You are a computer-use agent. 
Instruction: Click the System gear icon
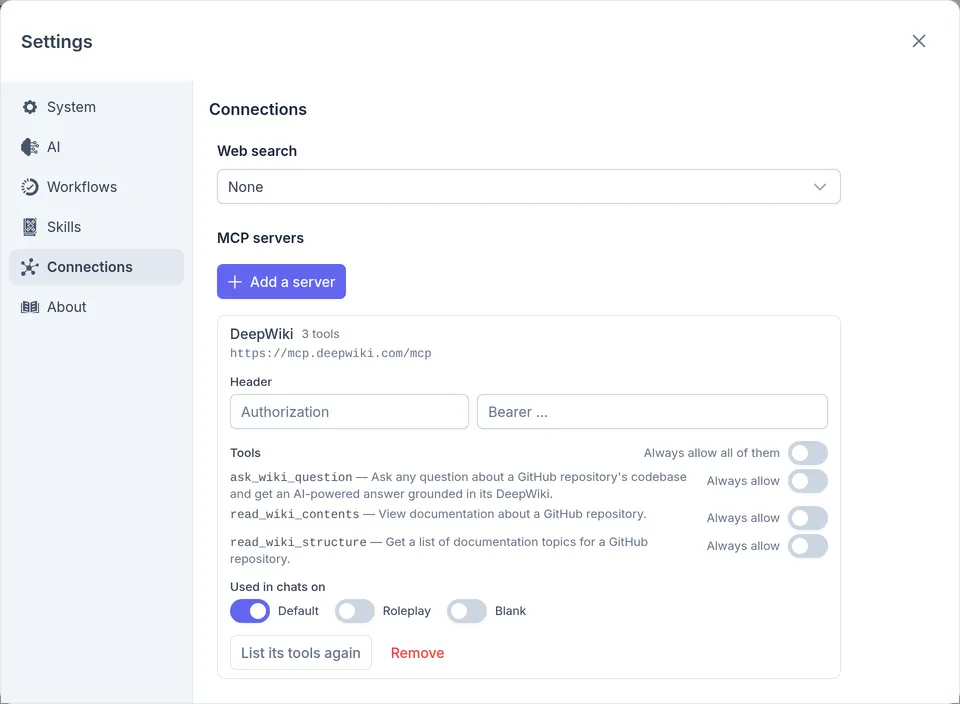pos(29,107)
